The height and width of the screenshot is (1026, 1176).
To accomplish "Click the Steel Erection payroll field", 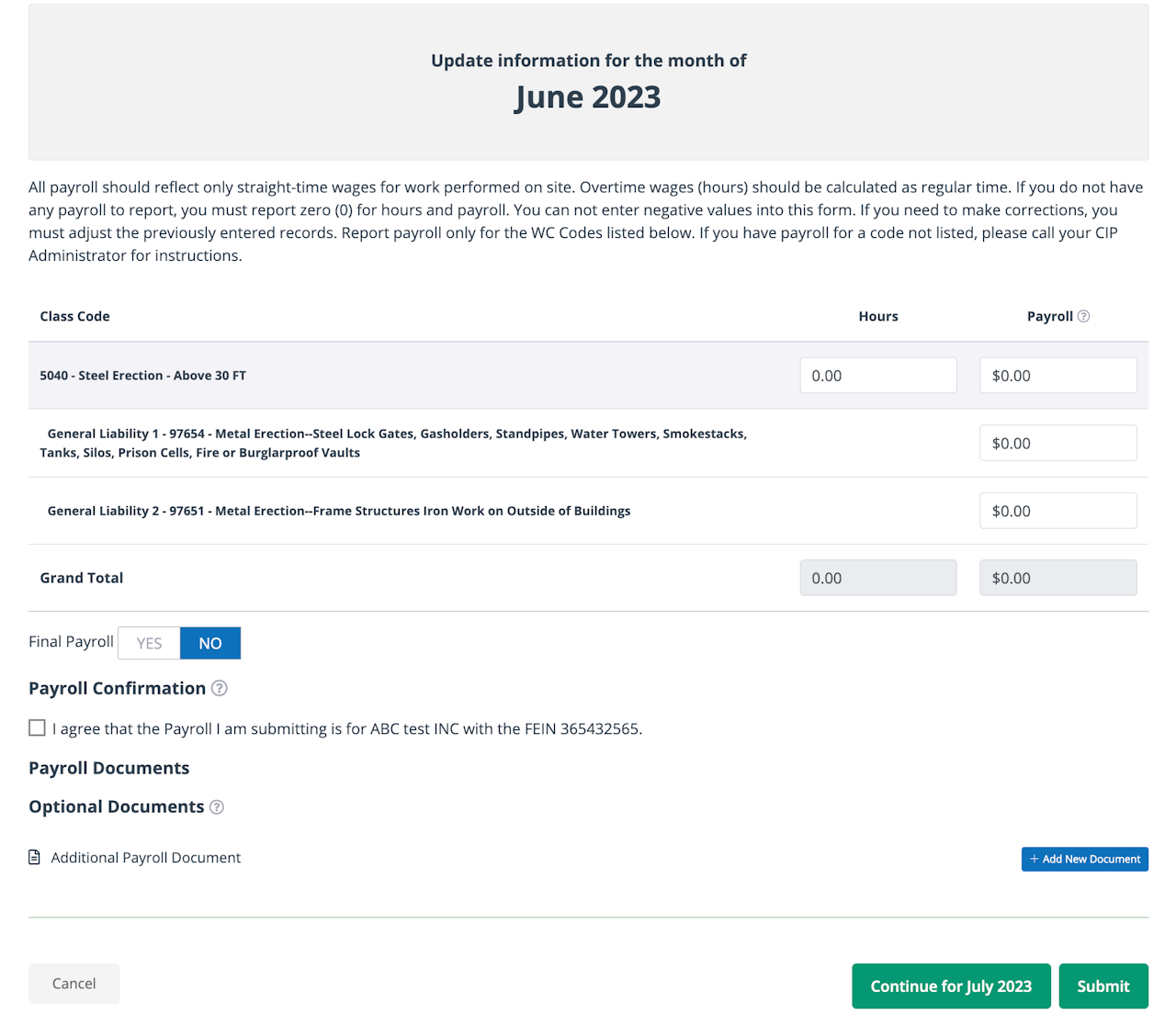I will point(1057,376).
